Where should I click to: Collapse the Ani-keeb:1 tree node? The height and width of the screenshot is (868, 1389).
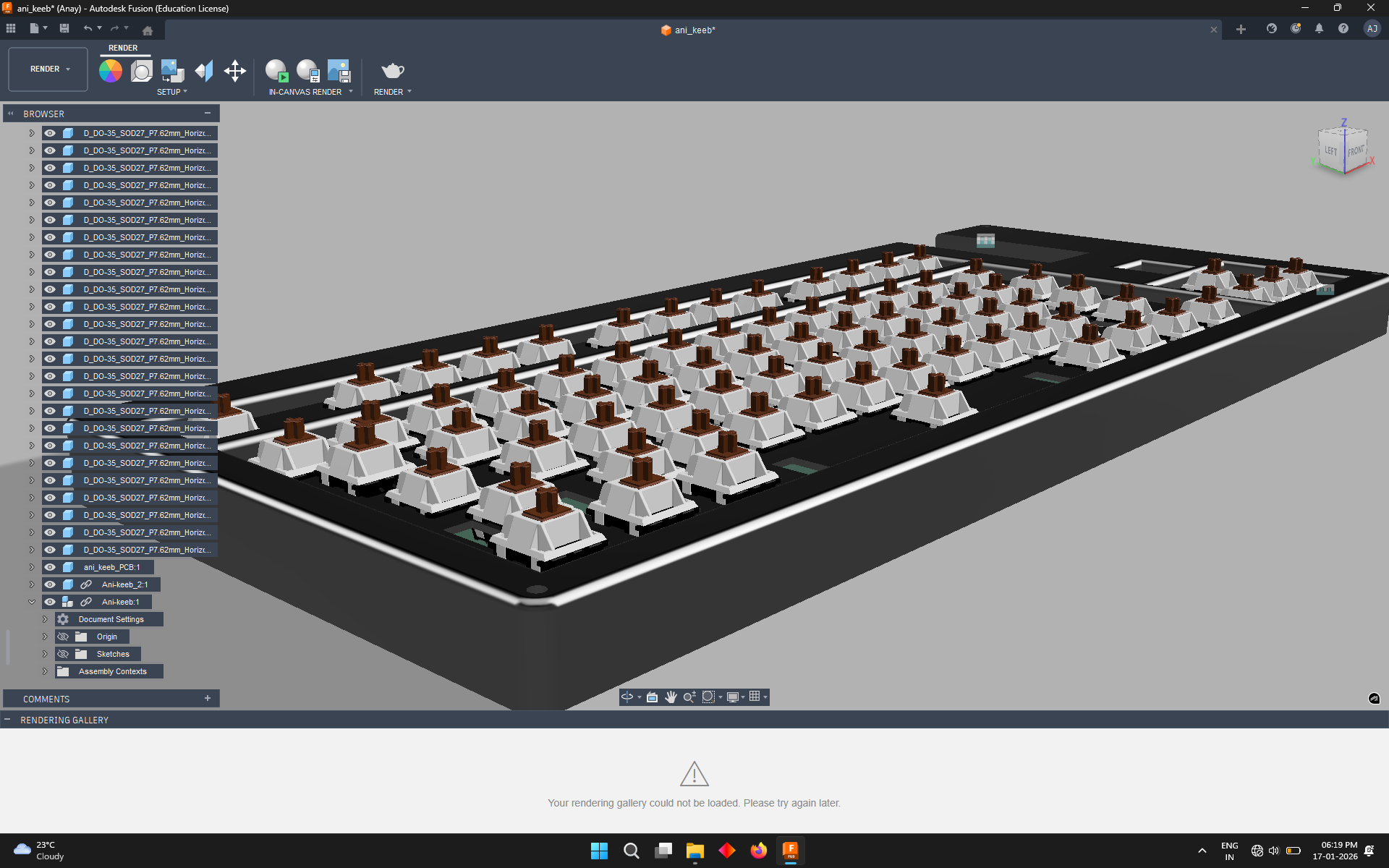32,602
